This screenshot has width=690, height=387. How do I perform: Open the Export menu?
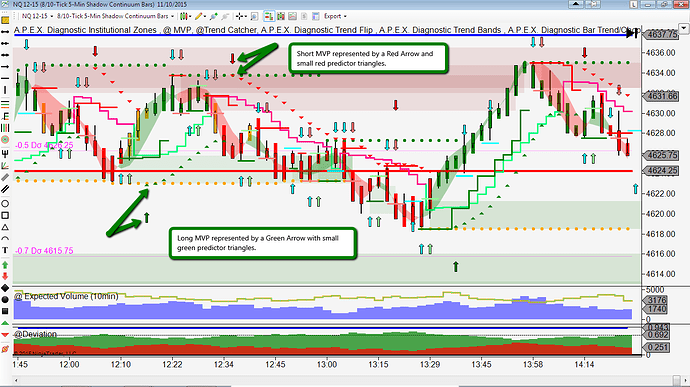pyautogui.click(x=335, y=16)
